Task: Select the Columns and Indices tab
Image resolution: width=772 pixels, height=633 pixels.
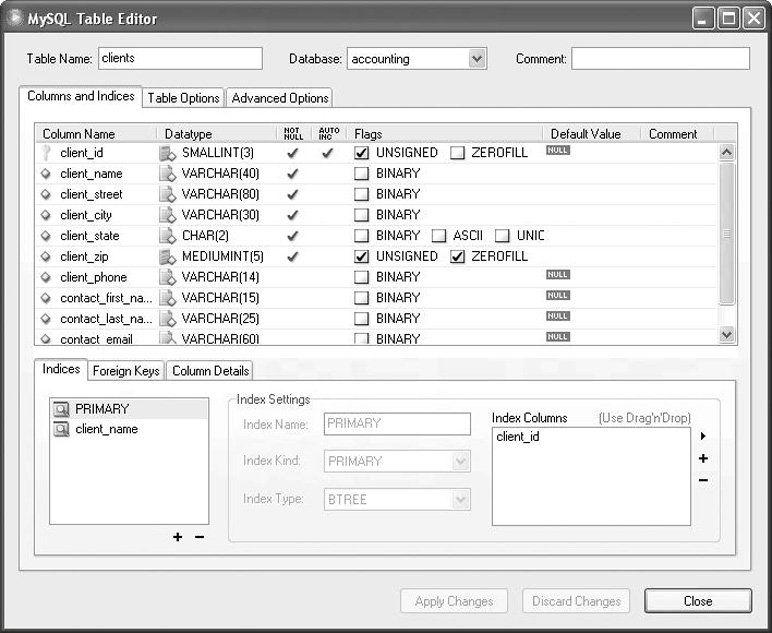Action: click(x=81, y=96)
